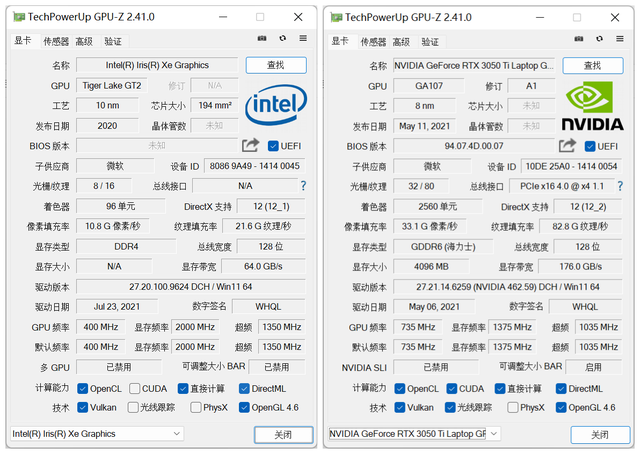This screenshot has width=640, height=454.
Task: Switch to 传感器 tab in Intel window
Action: coord(56,42)
